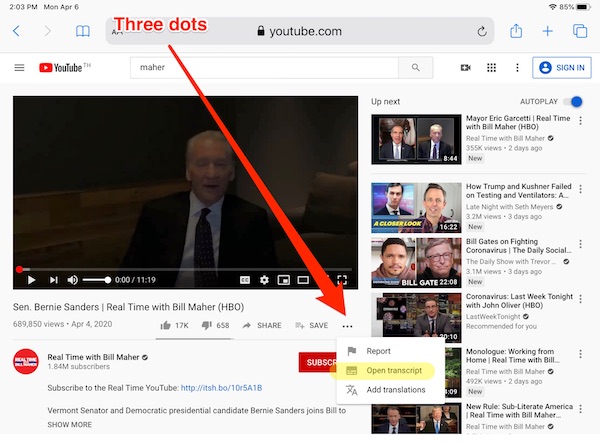Open New Rule: Sub-Literate America title
Image resolution: width=600 pixels, height=446 pixels.
click(519, 411)
